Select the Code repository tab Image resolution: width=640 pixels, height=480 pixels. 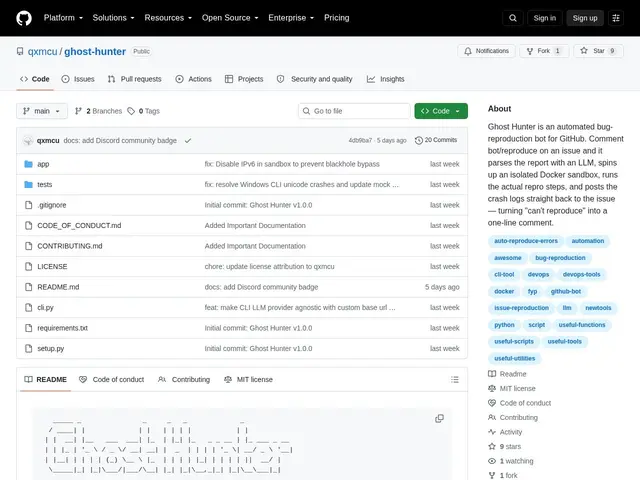point(35,79)
